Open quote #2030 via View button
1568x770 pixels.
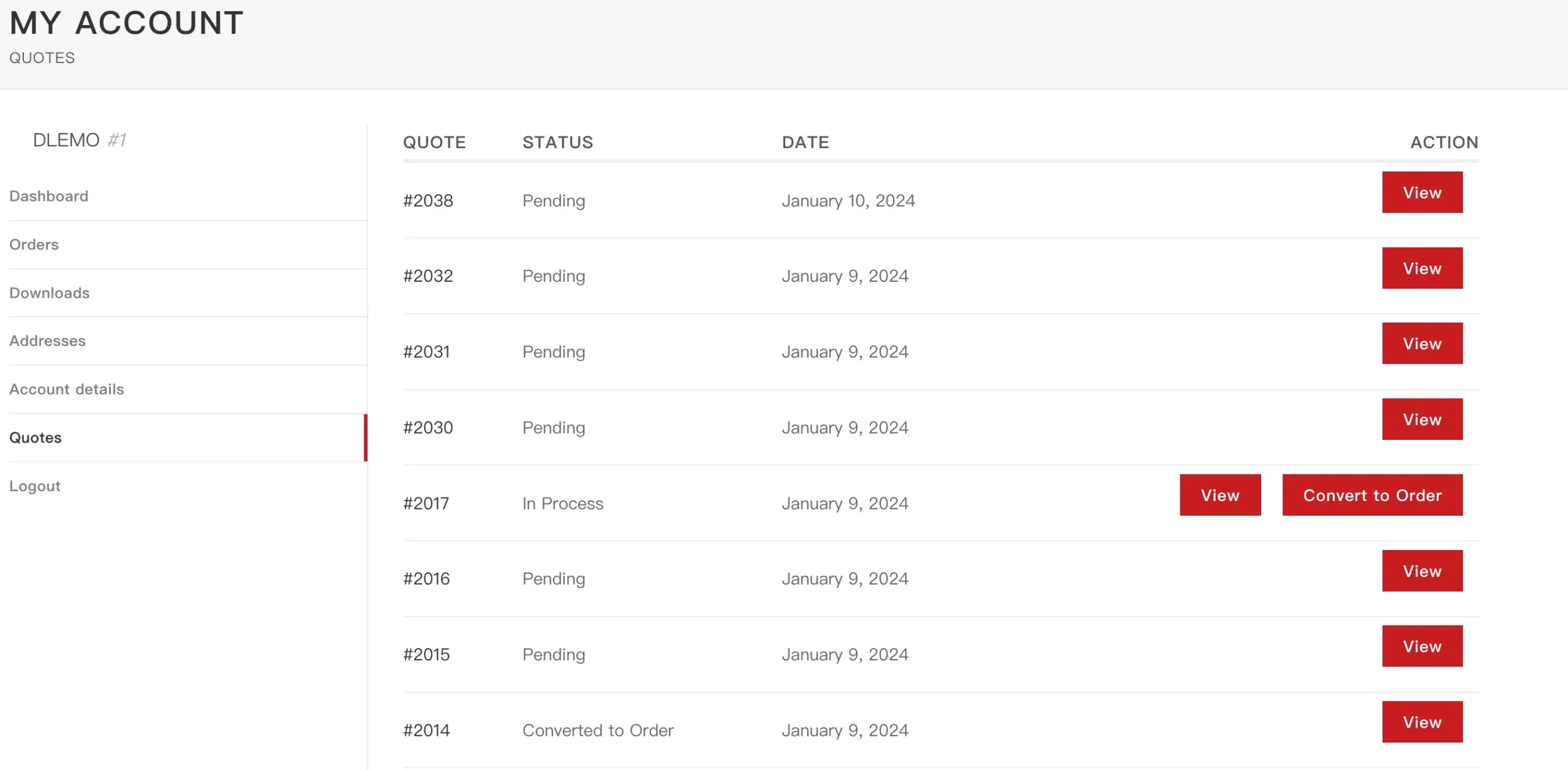coord(1422,420)
